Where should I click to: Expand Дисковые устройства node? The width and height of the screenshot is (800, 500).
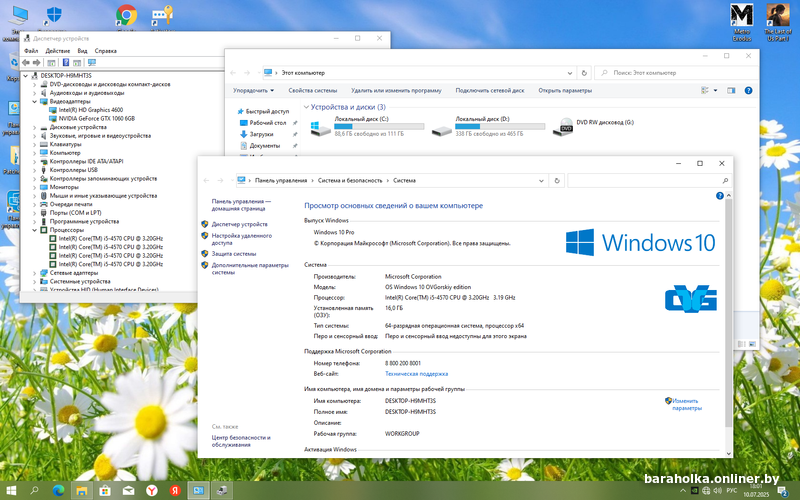click(35, 127)
